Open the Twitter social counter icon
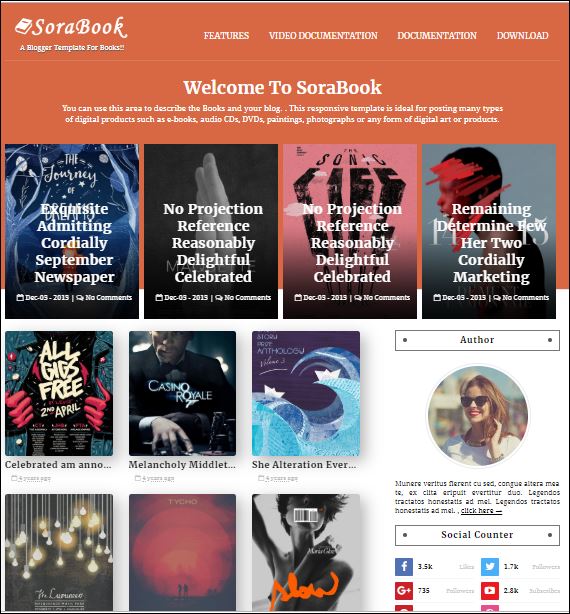The height and width of the screenshot is (614, 570). point(490,567)
